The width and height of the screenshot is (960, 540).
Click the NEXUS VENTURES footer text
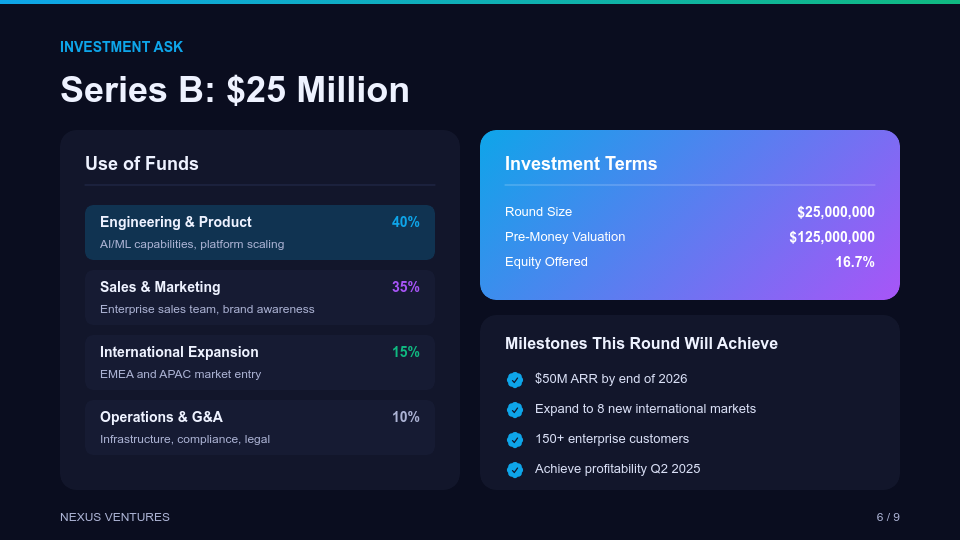115,517
